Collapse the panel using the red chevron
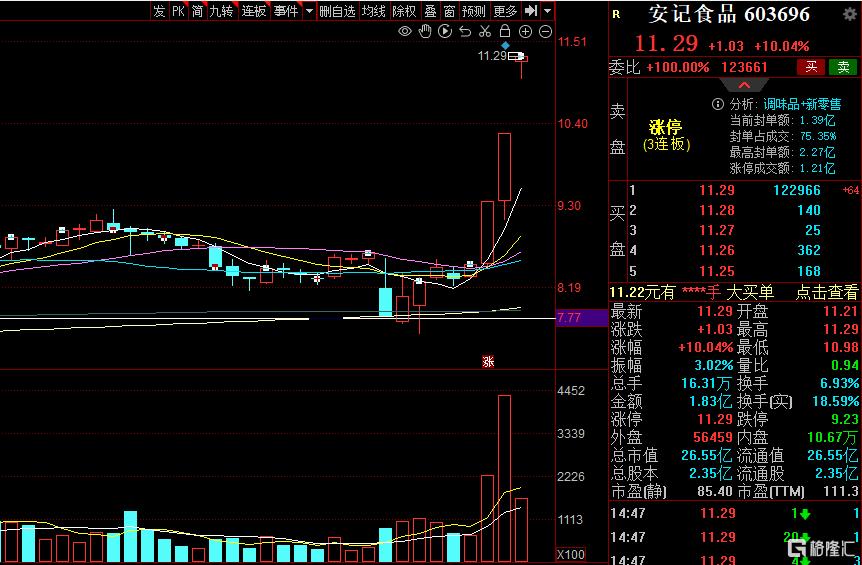 coord(744,85)
